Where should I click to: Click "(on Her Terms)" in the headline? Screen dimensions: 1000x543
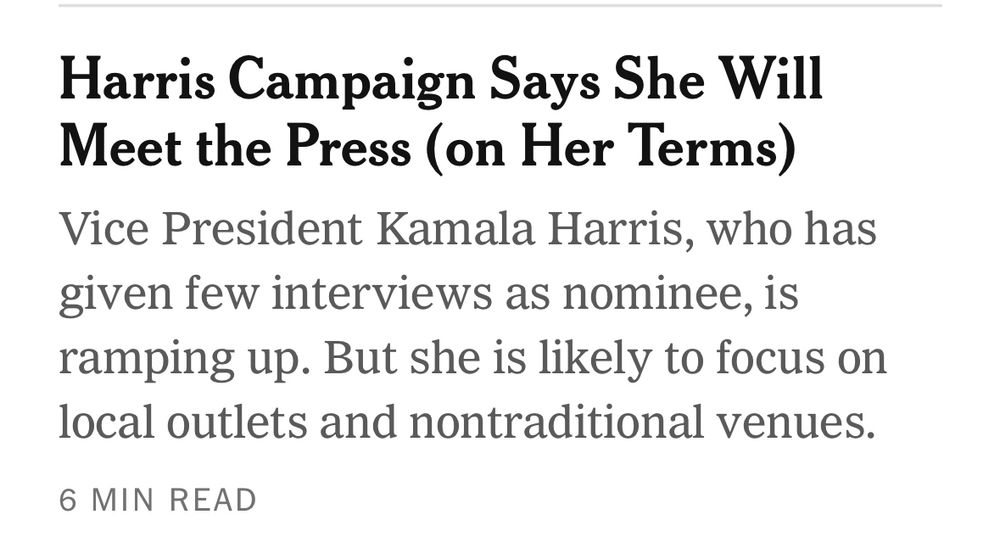click(610, 147)
